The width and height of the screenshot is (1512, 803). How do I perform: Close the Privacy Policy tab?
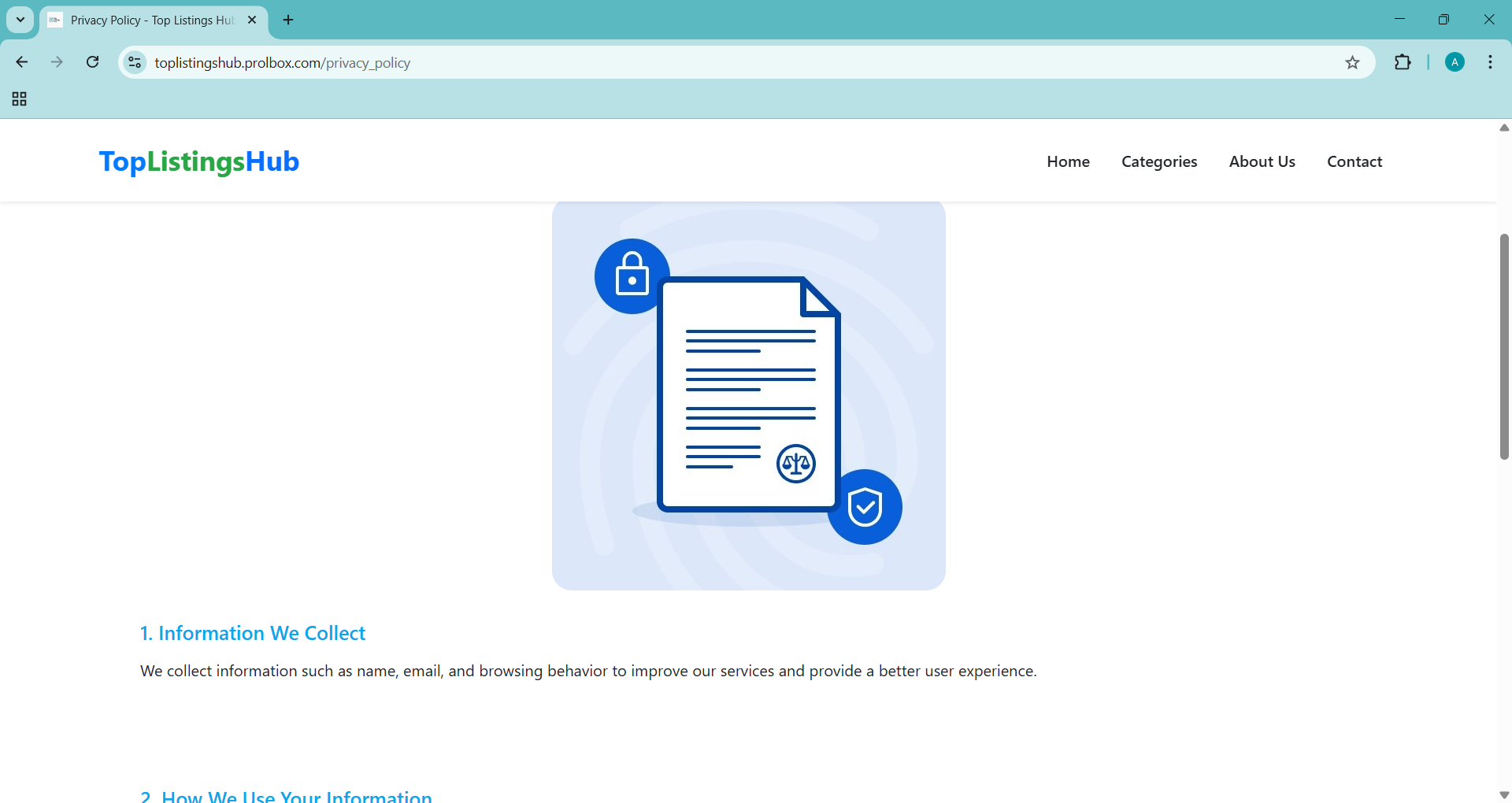coord(252,20)
